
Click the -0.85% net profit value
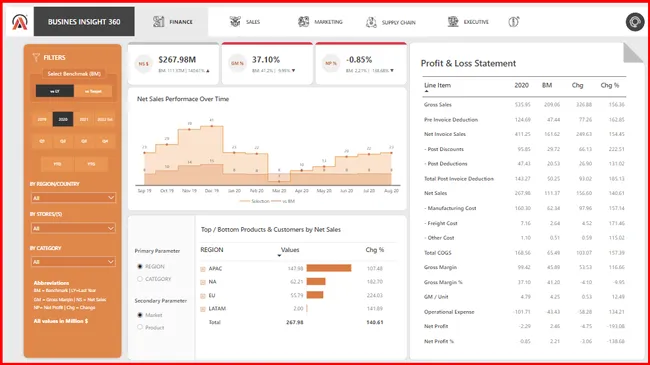[359, 60]
